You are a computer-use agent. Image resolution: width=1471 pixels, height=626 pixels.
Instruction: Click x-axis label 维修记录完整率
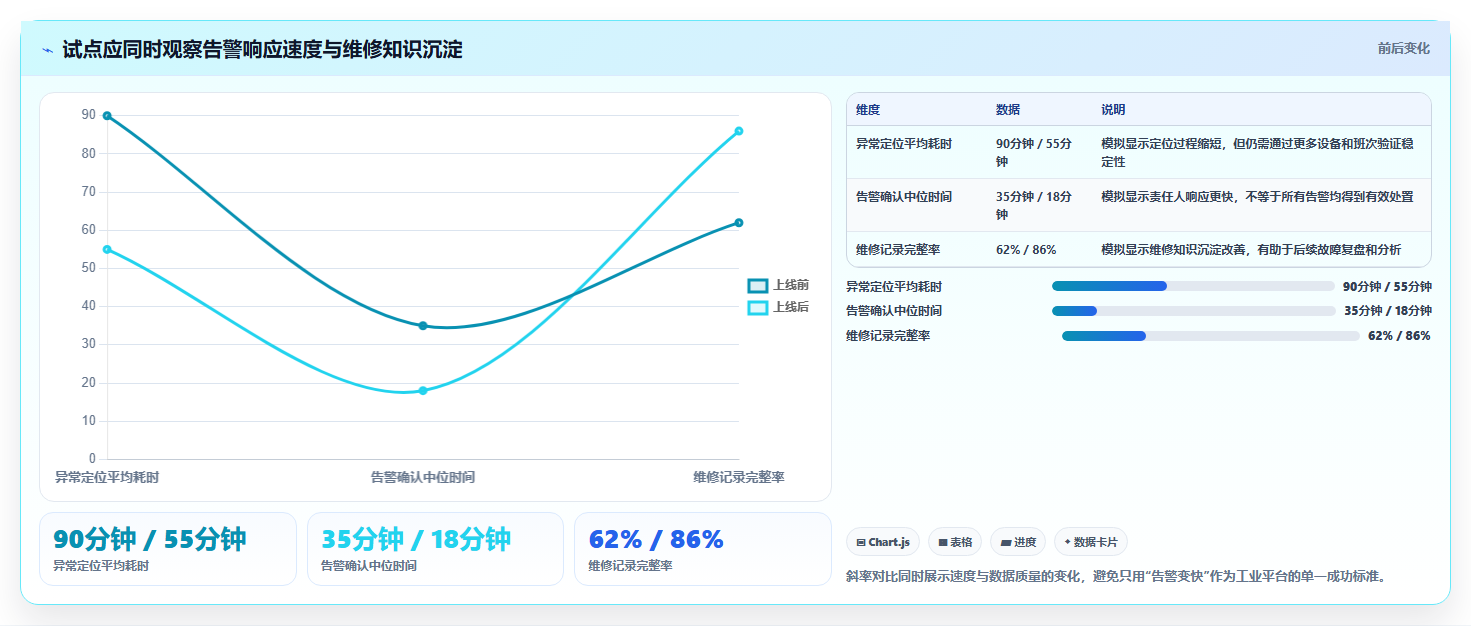pos(739,478)
